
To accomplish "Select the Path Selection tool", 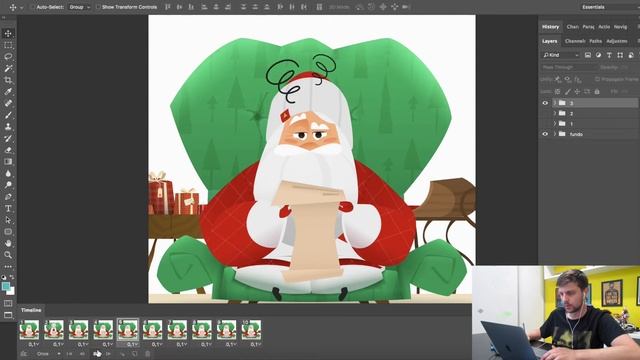I will click(x=8, y=220).
